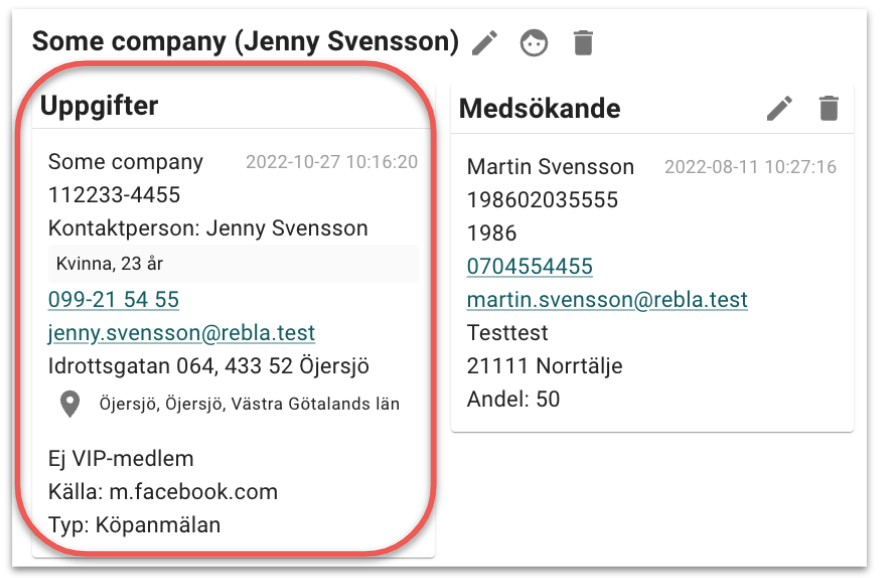This screenshot has width=883, height=578.
Task: Click the Some company (Jenny Svensson) title
Action: click(245, 42)
